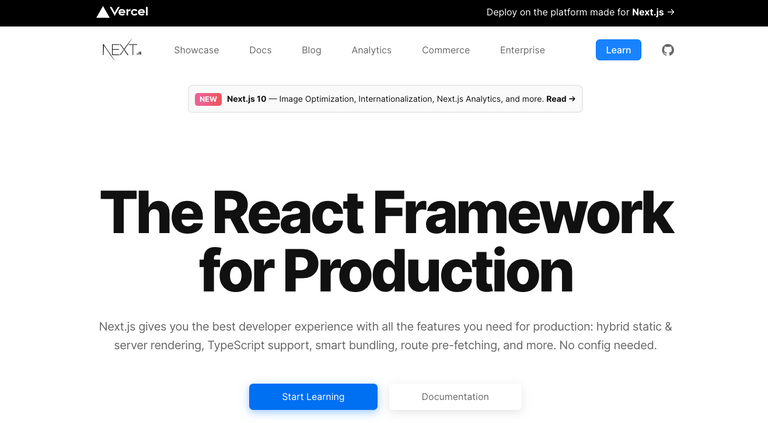Screen dimensions: 768x423
Task: Click arrow after Deploy on Next.js banner
Action: point(671,12)
